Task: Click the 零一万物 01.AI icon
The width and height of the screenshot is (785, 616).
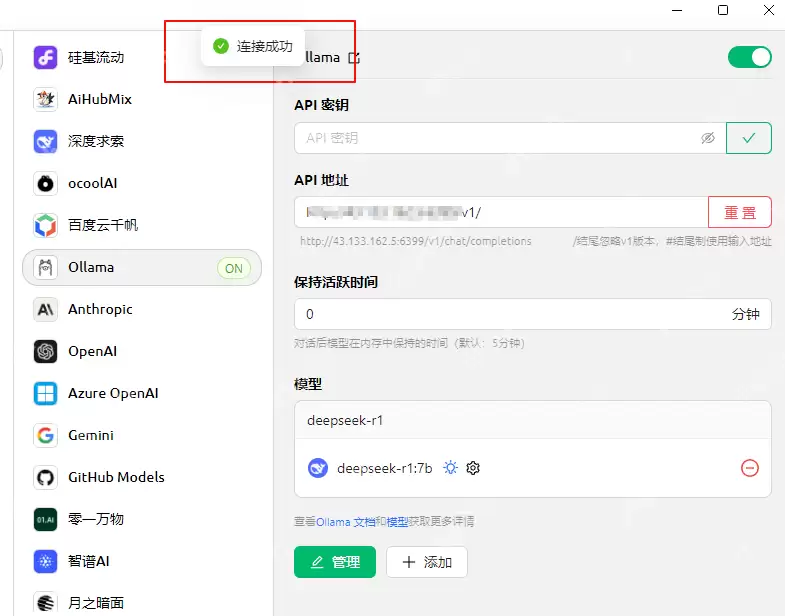Action: coord(45,519)
